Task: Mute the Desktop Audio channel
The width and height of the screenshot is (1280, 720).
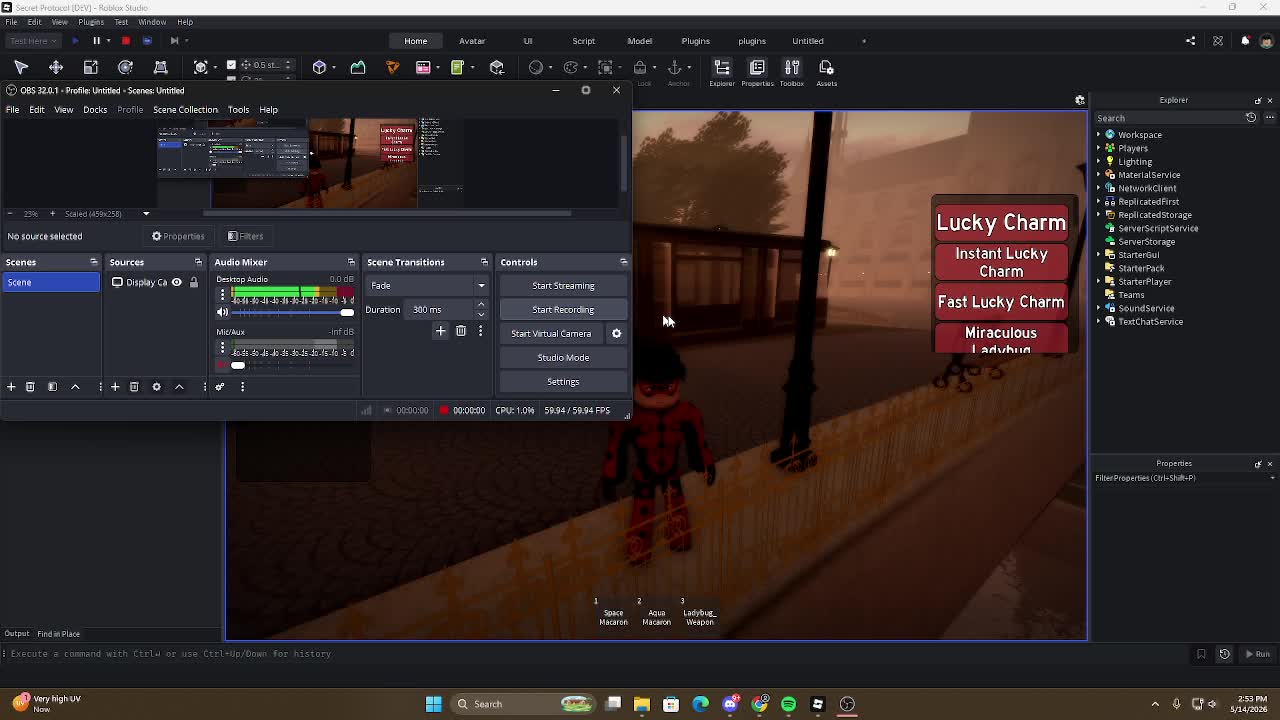Action: coord(222,313)
